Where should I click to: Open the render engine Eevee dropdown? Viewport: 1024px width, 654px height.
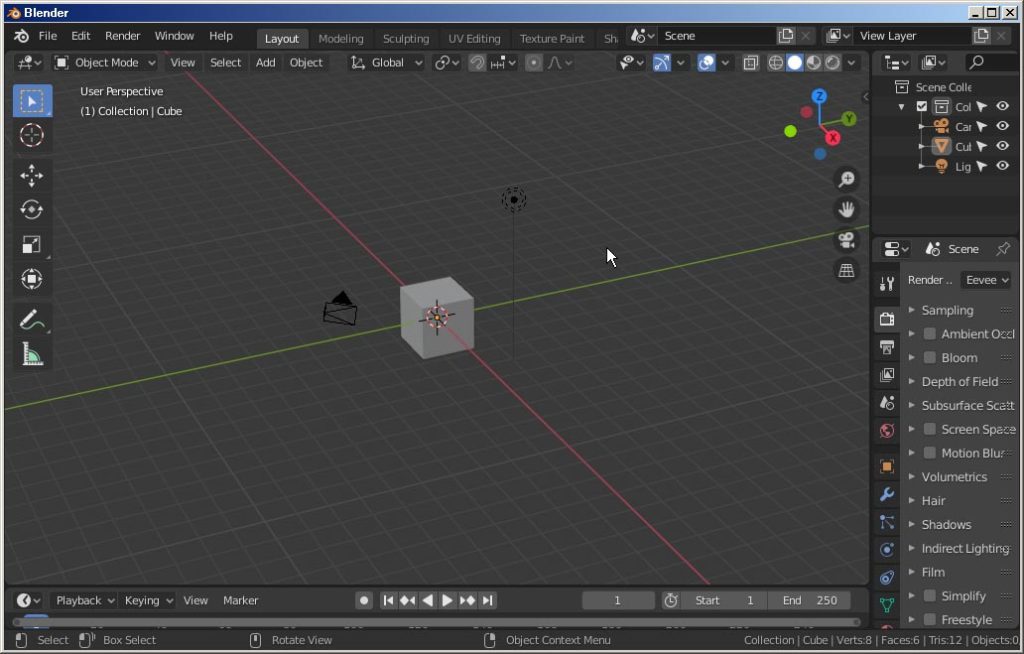click(x=985, y=280)
